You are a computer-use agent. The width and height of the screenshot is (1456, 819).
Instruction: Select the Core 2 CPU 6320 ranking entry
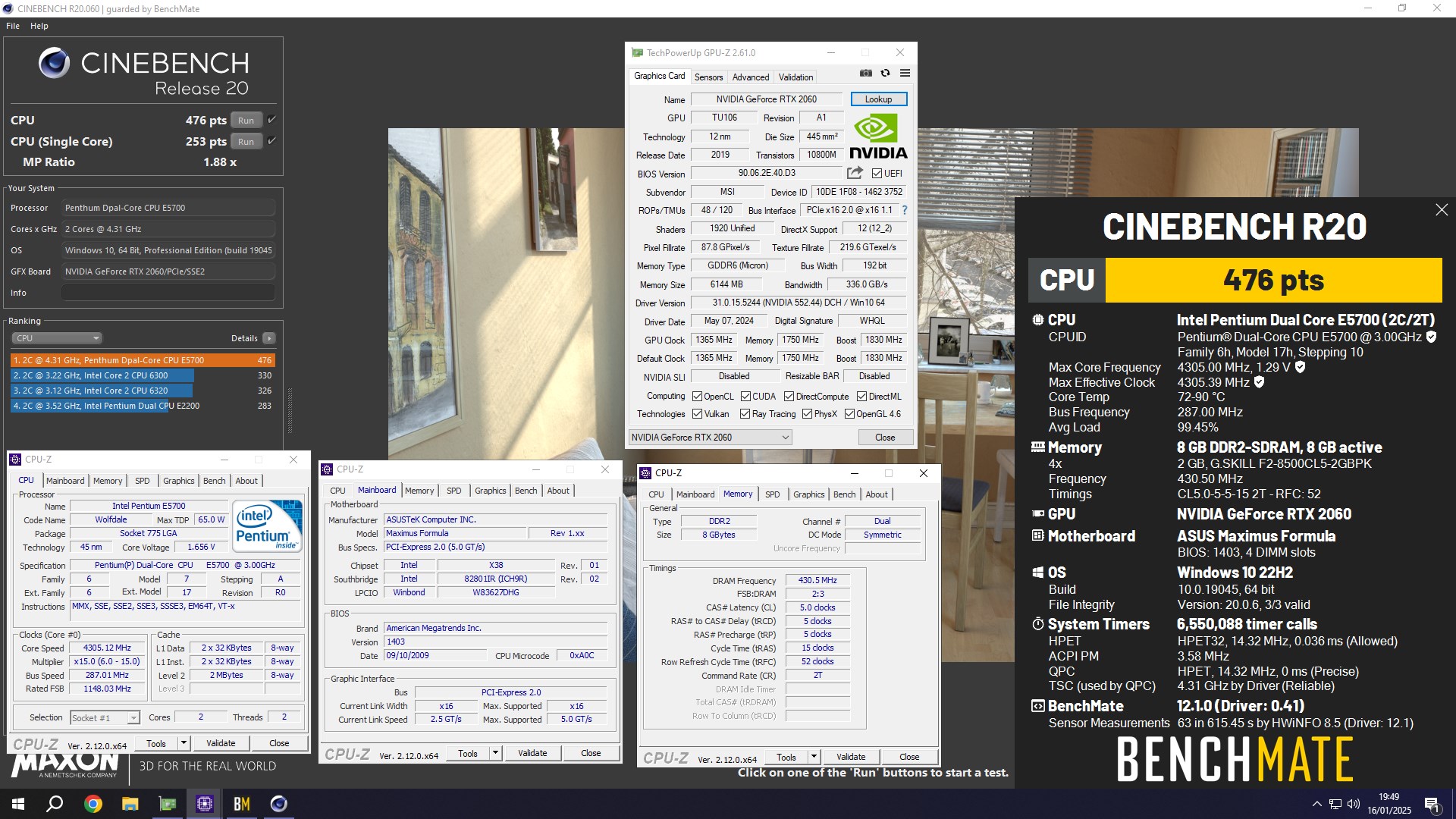[x=143, y=391]
